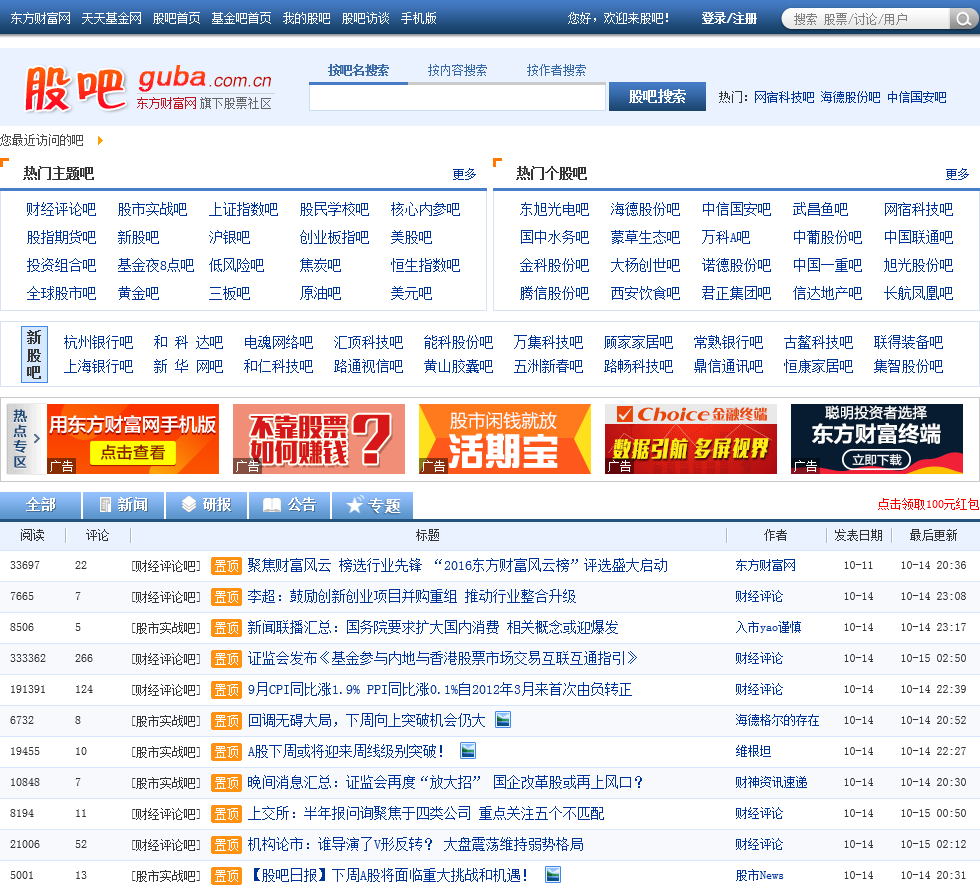Image resolution: width=980 pixels, height=891 pixels.
Task: Open 我的股吧 in top navigation
Action: coord(306,18)
